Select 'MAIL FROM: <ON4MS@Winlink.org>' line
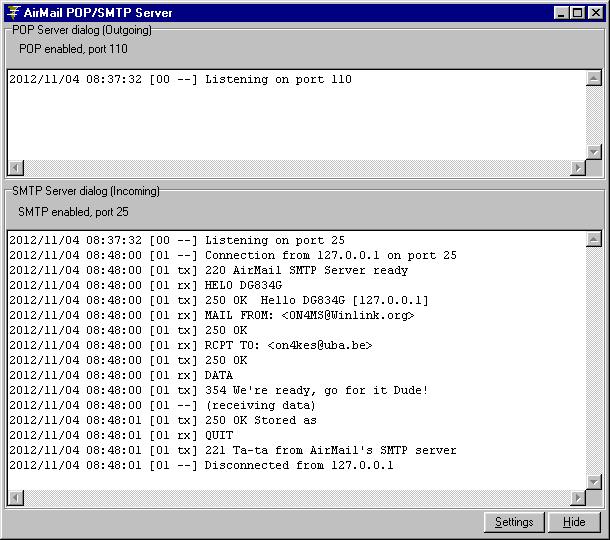The image size is (610, 540). point(212,315)
